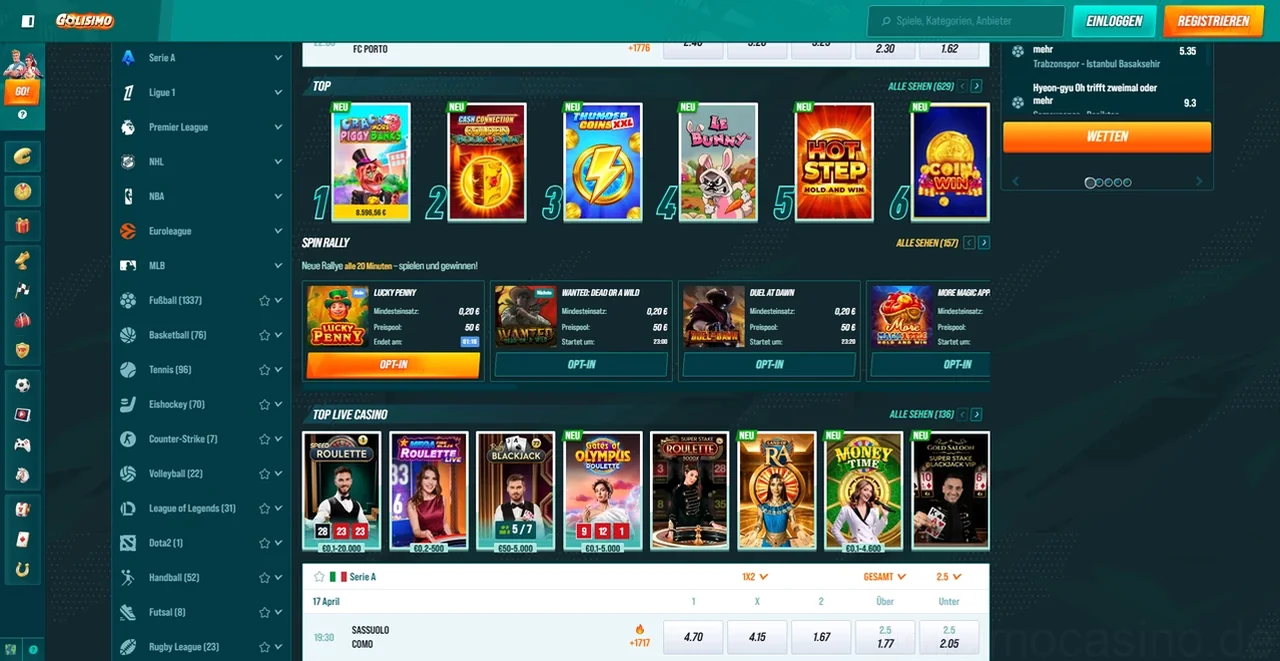Open the Thunder Coins XXL game thumbnail
The image size is (1280, 661).
click(602, 162)
